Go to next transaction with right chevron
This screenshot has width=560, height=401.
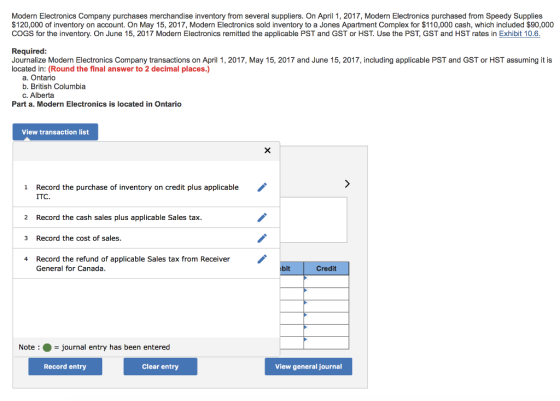pyautogui.click(x=347, y=184)
